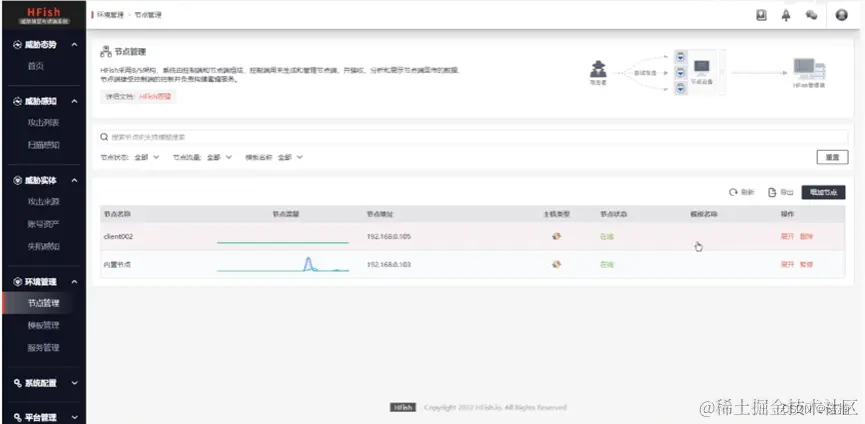Open the notifications bell icon in top bar
The width and height of the screenshot is (865, 424).
point(786,15)
